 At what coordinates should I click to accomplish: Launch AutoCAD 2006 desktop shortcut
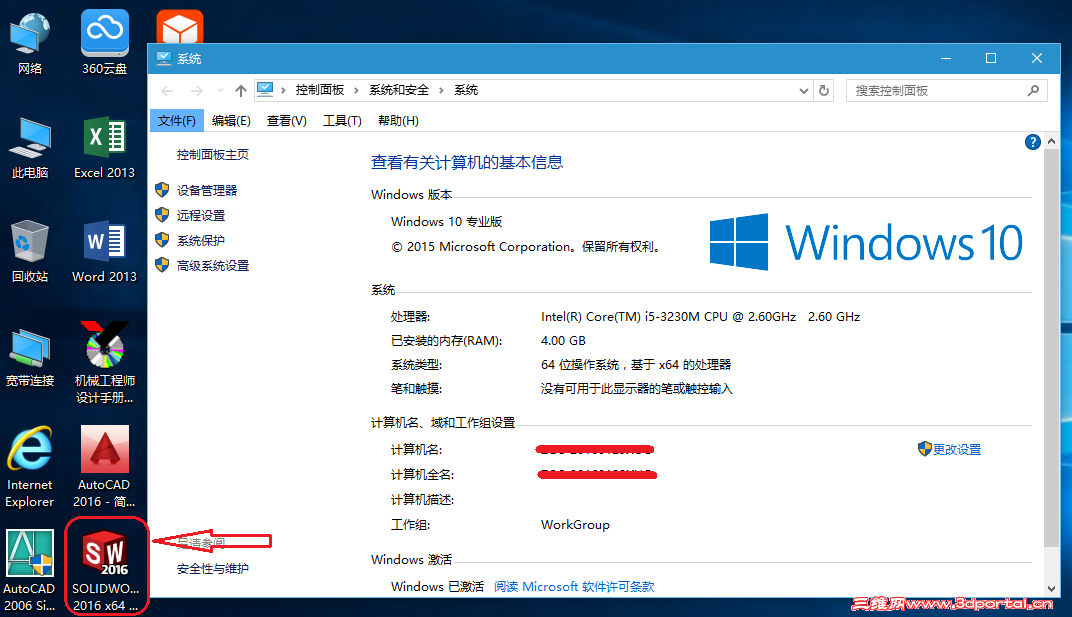click(30, 570)
